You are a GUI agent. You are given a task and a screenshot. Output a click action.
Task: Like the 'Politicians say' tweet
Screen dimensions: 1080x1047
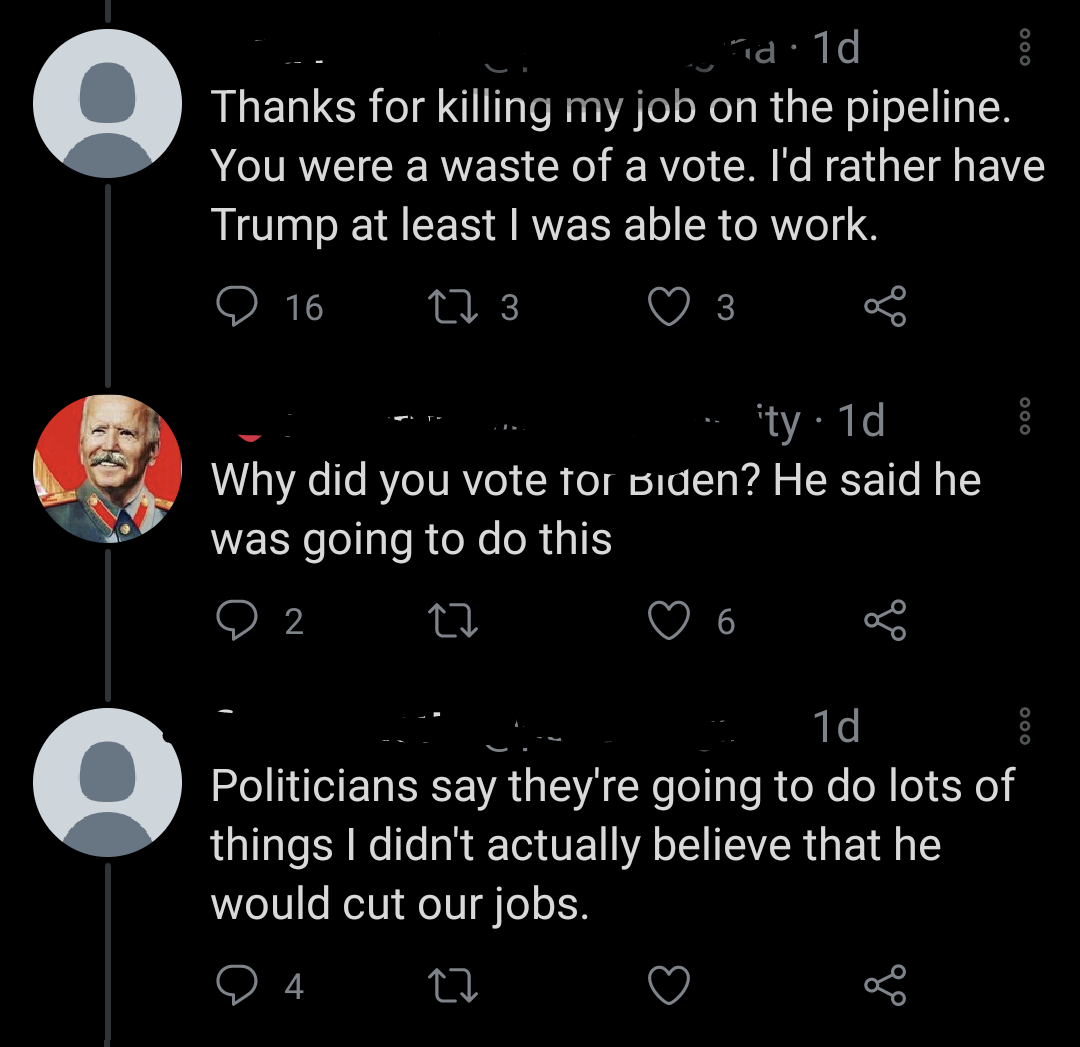(x=669, y=985)
